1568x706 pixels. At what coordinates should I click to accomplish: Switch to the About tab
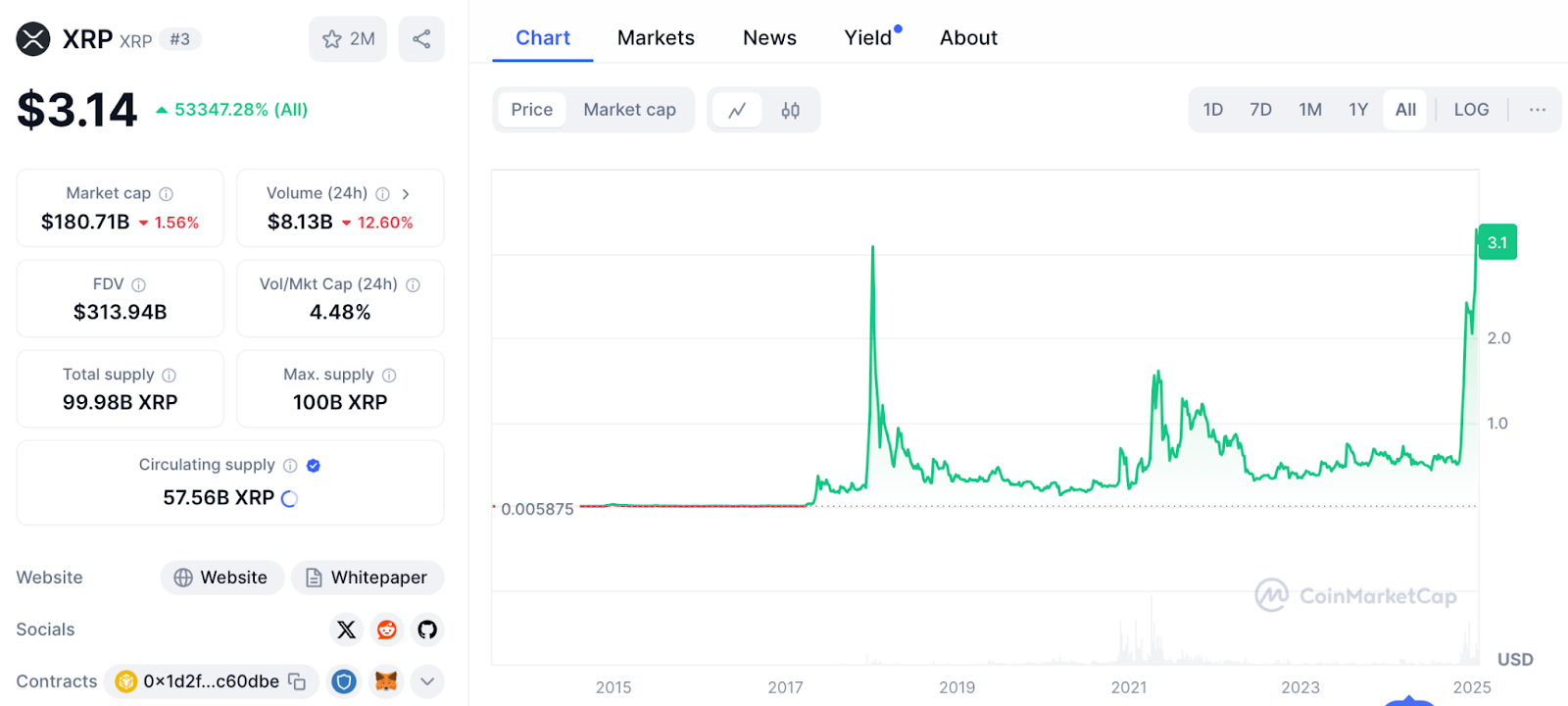(968, 38)
